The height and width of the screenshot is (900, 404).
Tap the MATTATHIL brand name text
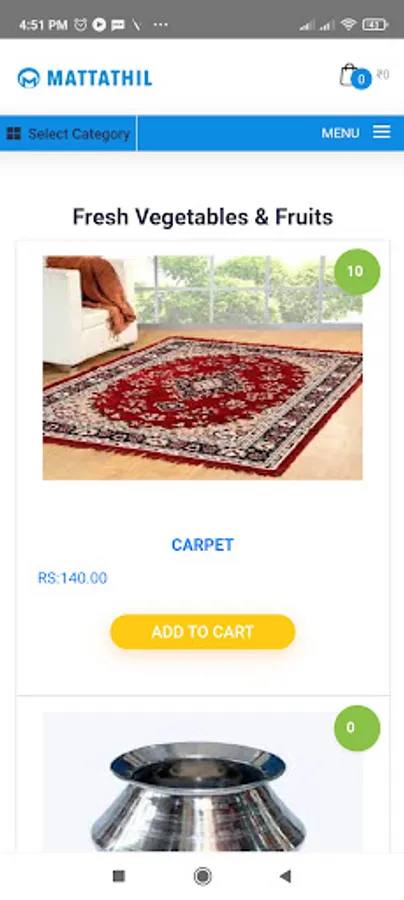(x=99, y=78)
